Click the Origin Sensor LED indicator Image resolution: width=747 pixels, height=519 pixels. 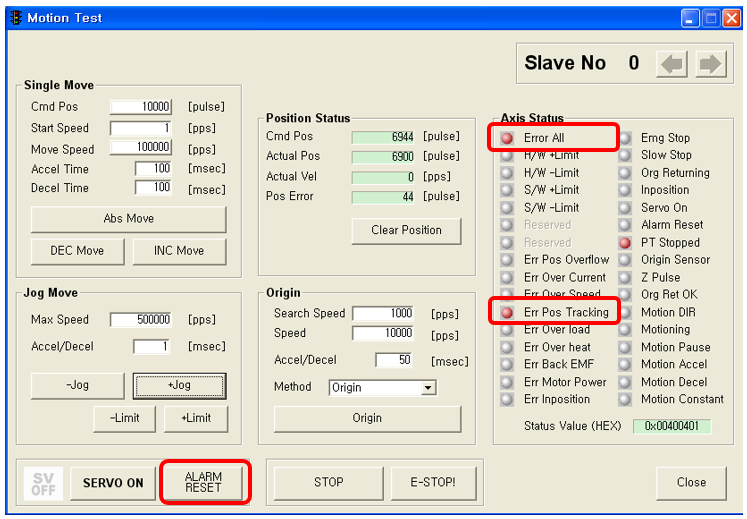pyautogui.click(x=625, y=260)
